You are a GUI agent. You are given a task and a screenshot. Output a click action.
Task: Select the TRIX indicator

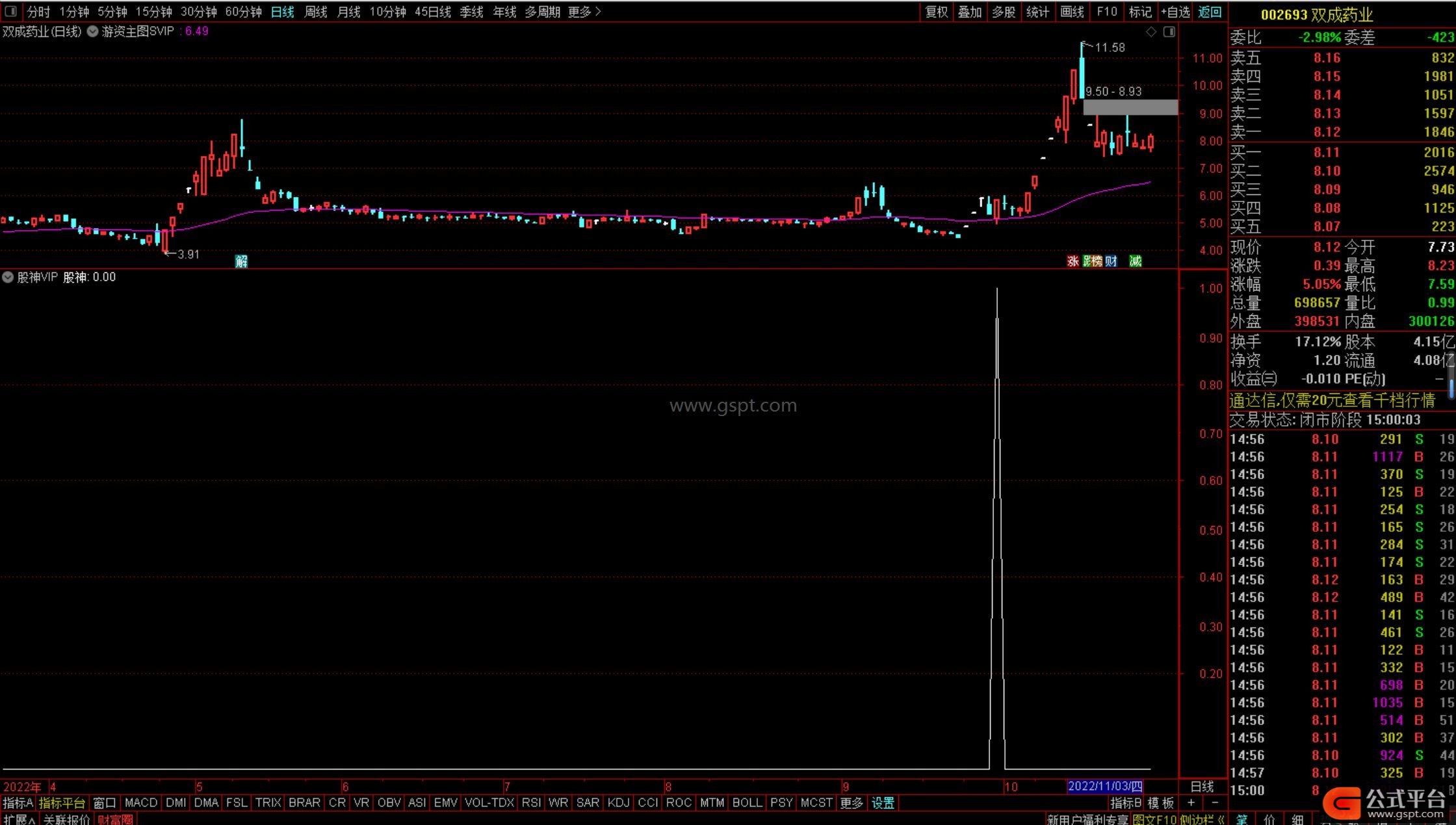pos(268,803)
